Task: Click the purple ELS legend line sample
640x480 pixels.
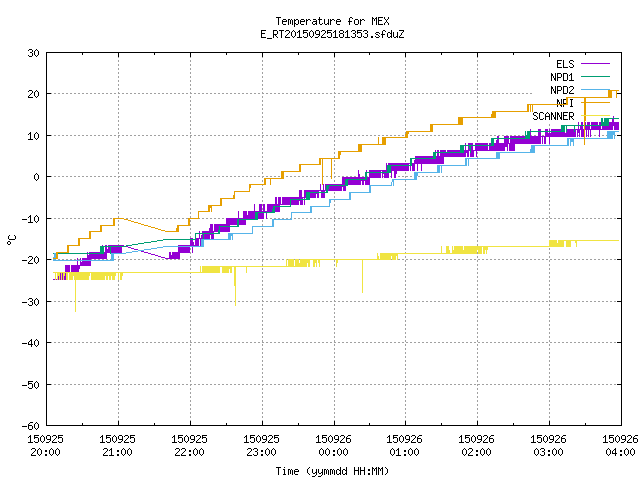Action: (595, 64)
